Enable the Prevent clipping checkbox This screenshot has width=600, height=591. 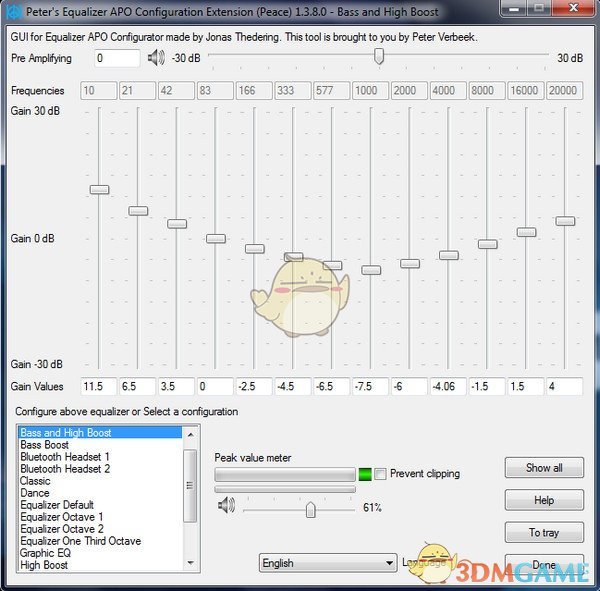click(x=380, y=474)
